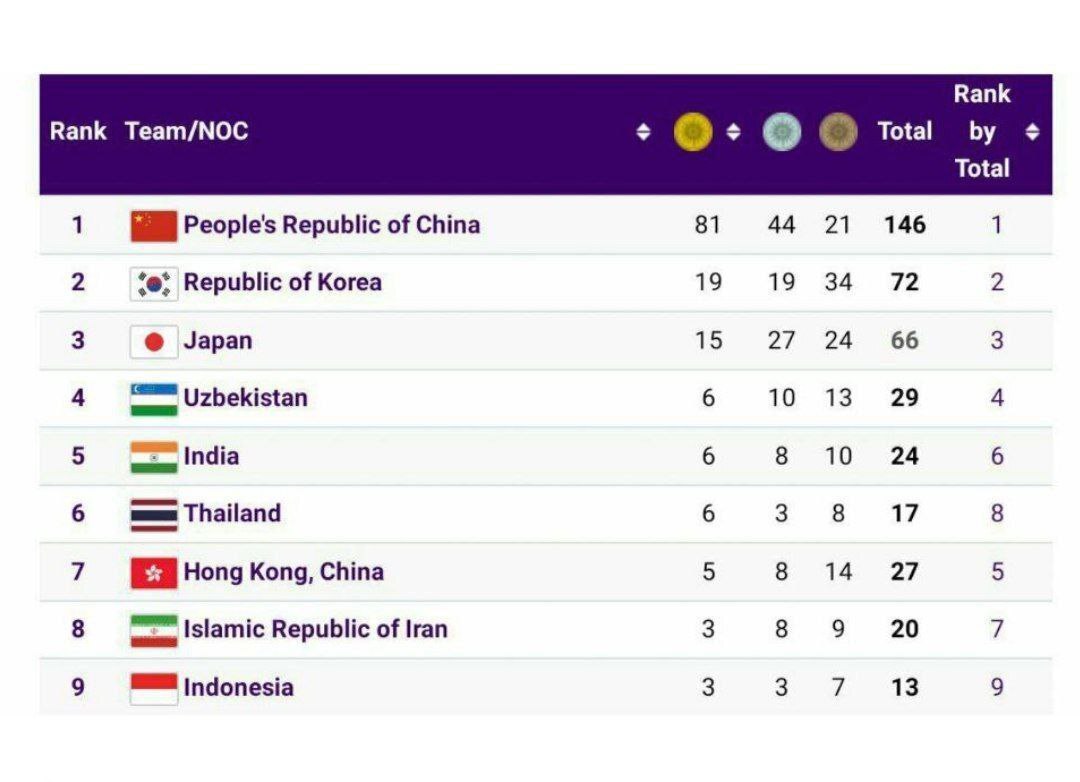Click the bronze medal header icon

point(838,132)
